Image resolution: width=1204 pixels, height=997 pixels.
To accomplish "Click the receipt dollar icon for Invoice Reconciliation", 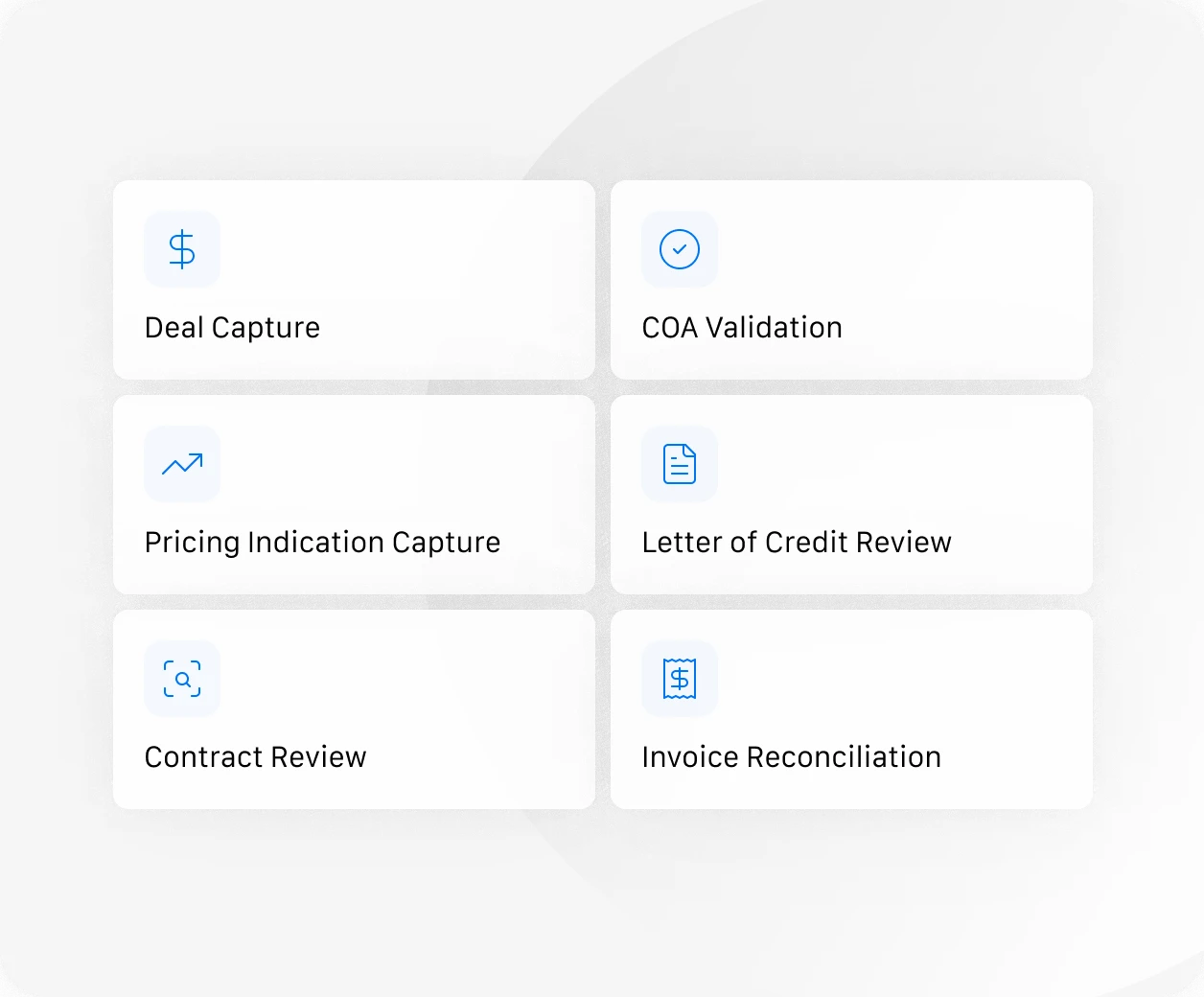I will click(680, 679).
